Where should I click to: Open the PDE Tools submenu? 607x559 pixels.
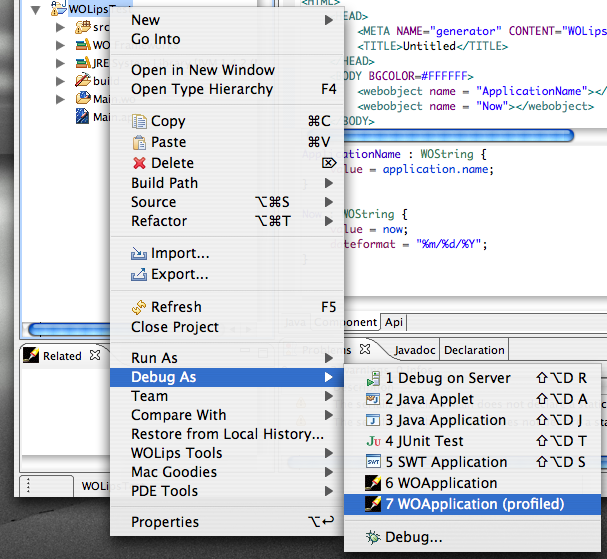click(x=227, y=491)
